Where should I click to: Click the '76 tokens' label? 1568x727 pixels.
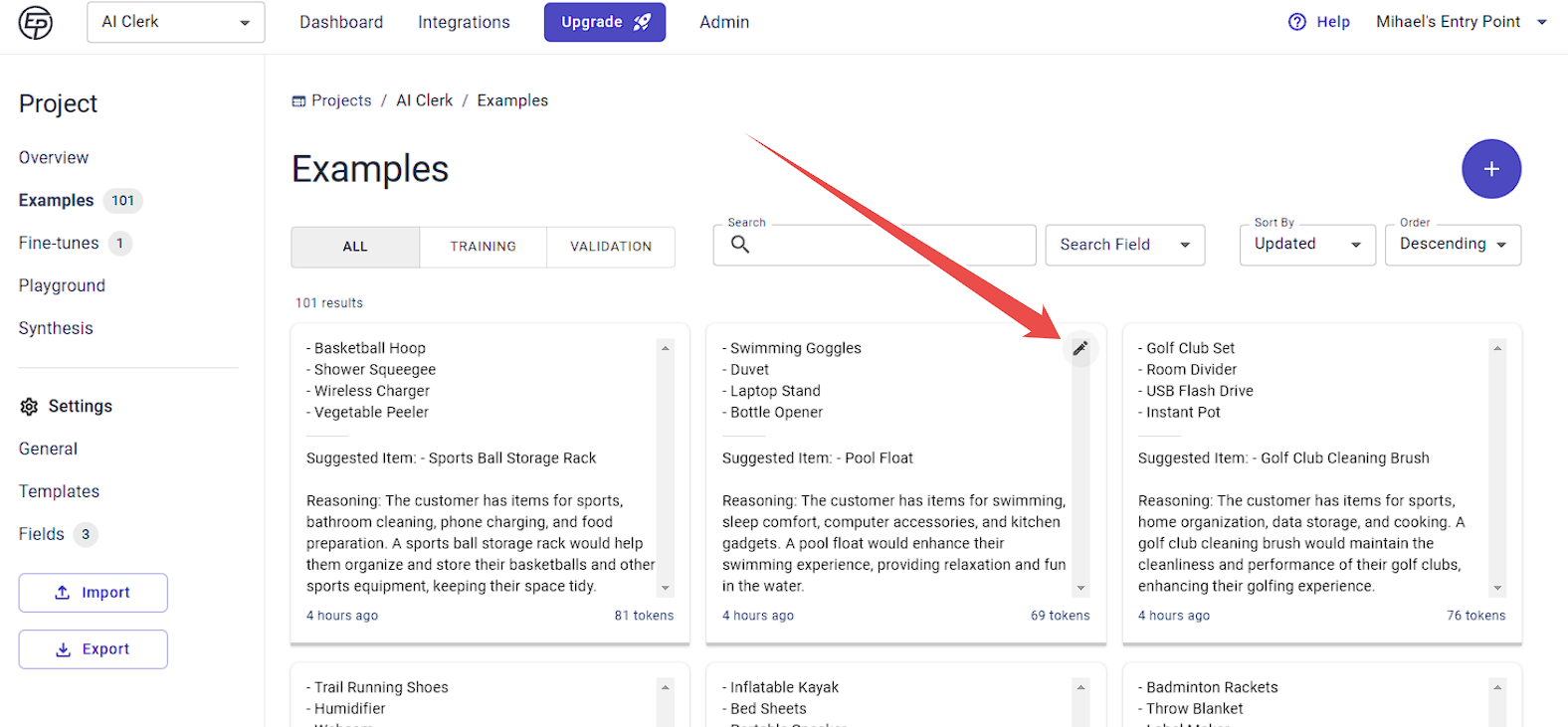1475,616
